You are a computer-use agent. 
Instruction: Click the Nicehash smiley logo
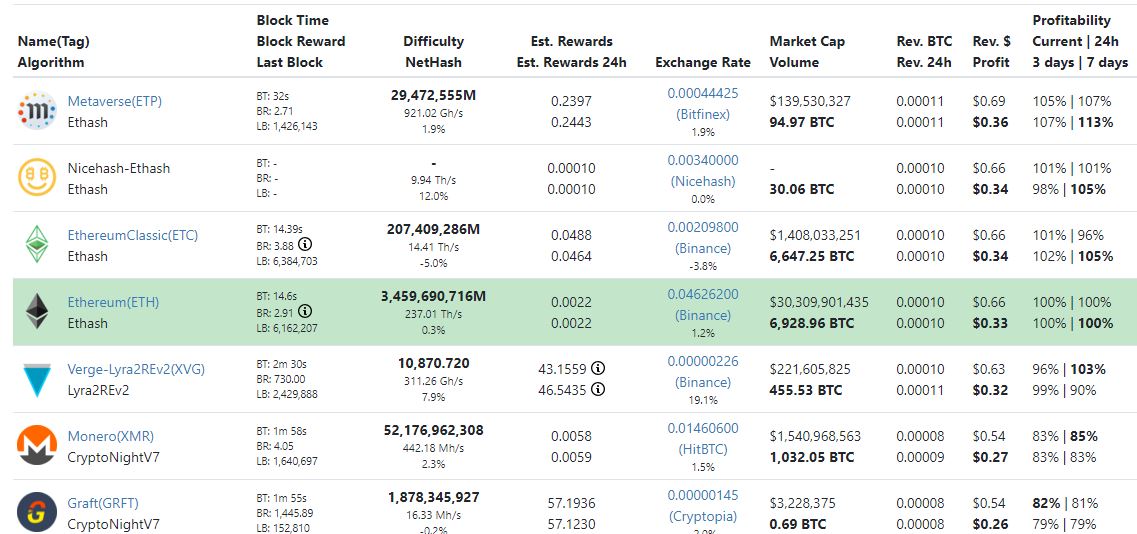click(x=37, y=178)
